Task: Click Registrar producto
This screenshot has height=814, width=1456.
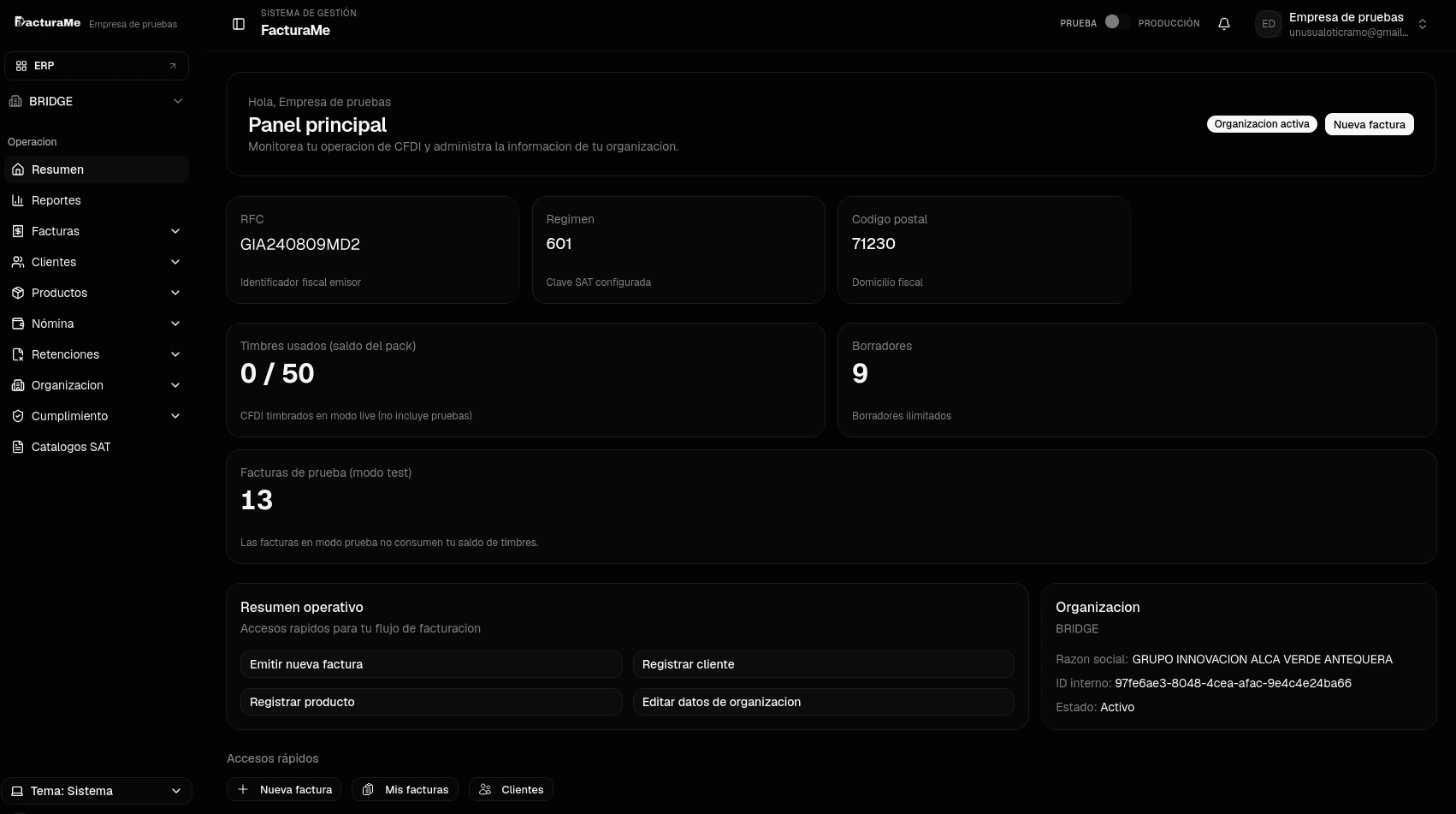Action: (x=431, y=702)
